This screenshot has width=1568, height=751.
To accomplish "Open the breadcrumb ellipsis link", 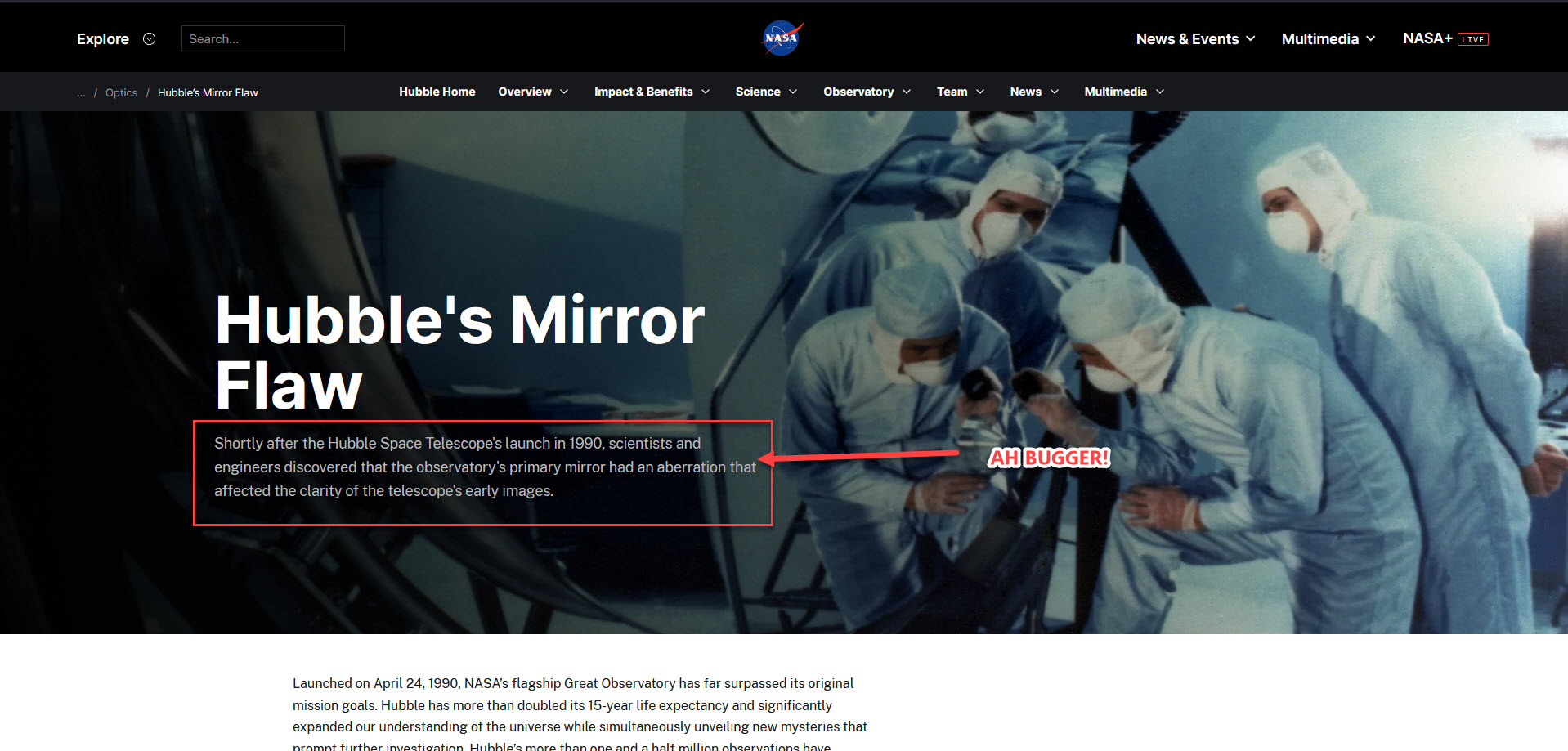I will (81, 92).
